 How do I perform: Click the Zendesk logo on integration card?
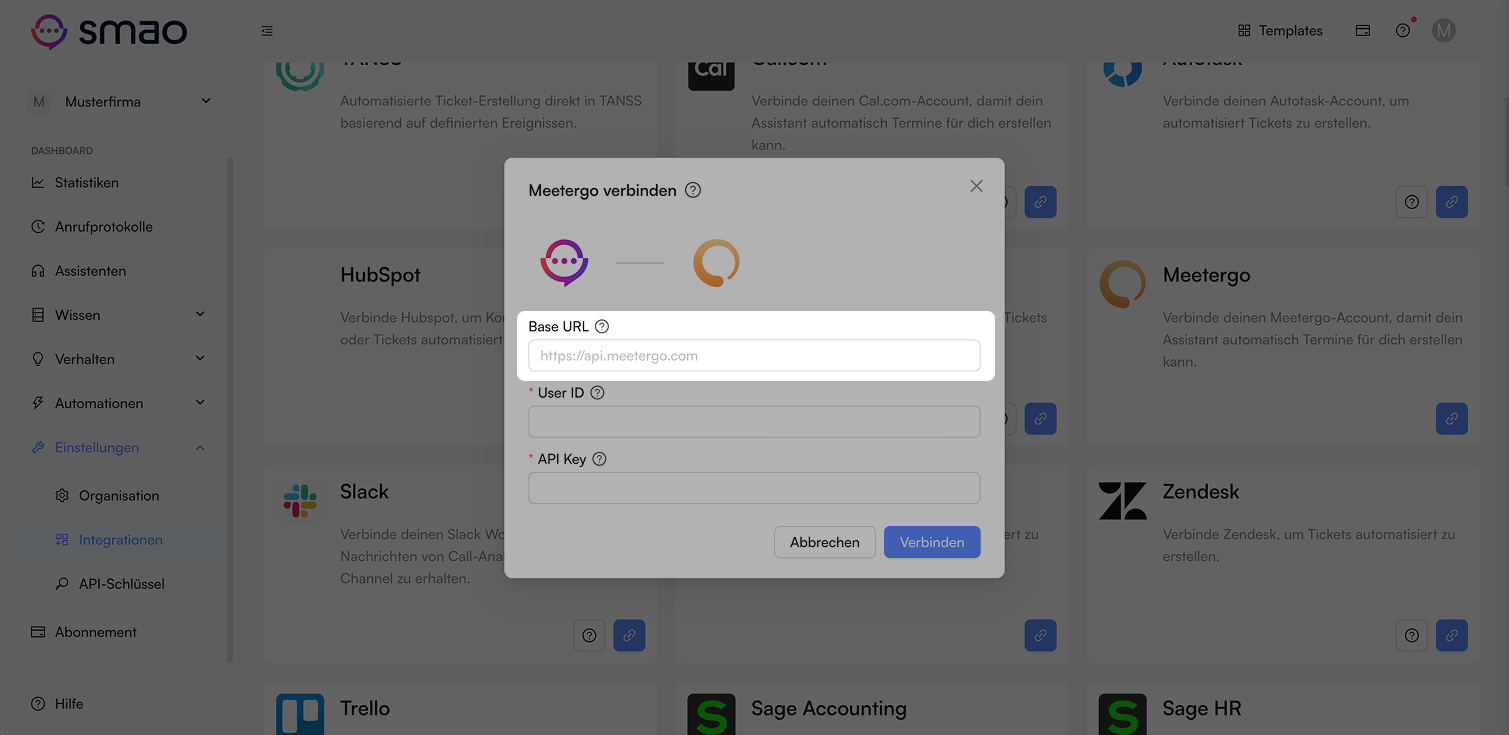1122,500
